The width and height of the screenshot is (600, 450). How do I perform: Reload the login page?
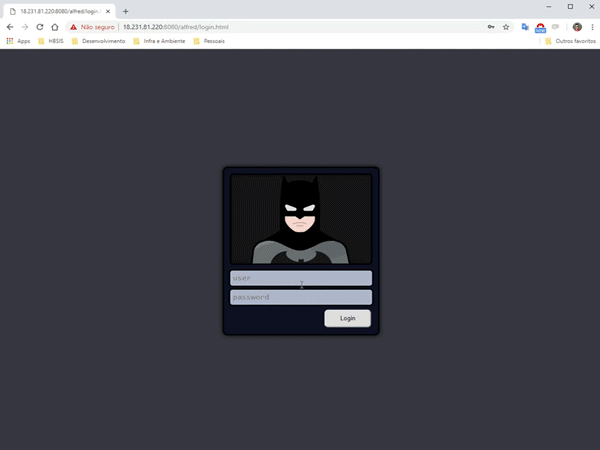[40, 27]
